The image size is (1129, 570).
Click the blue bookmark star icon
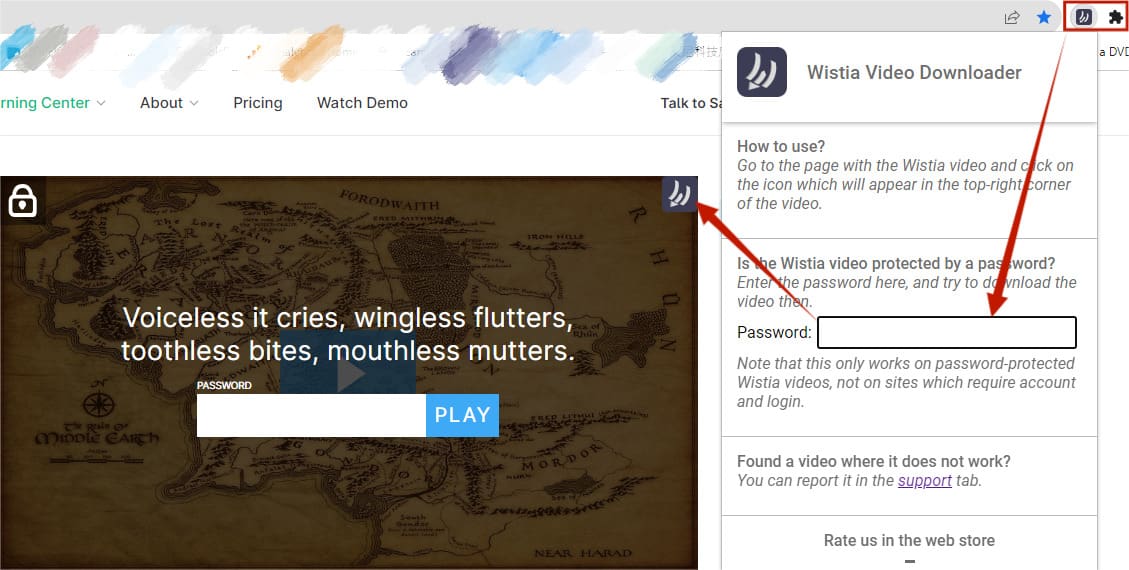click(1044, 17)
